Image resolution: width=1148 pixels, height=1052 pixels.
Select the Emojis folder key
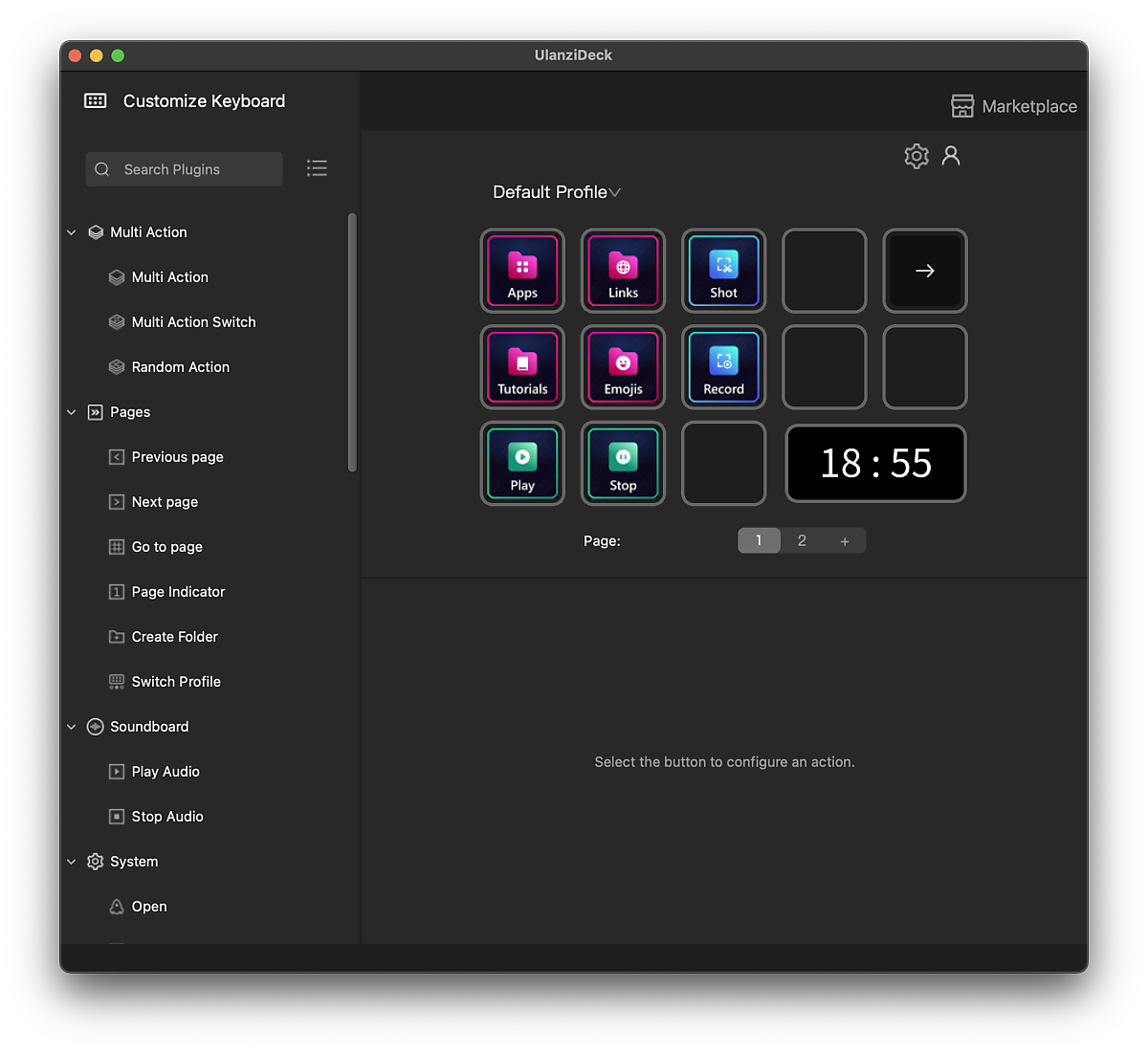pyautogui.click(x=623, y=367)
